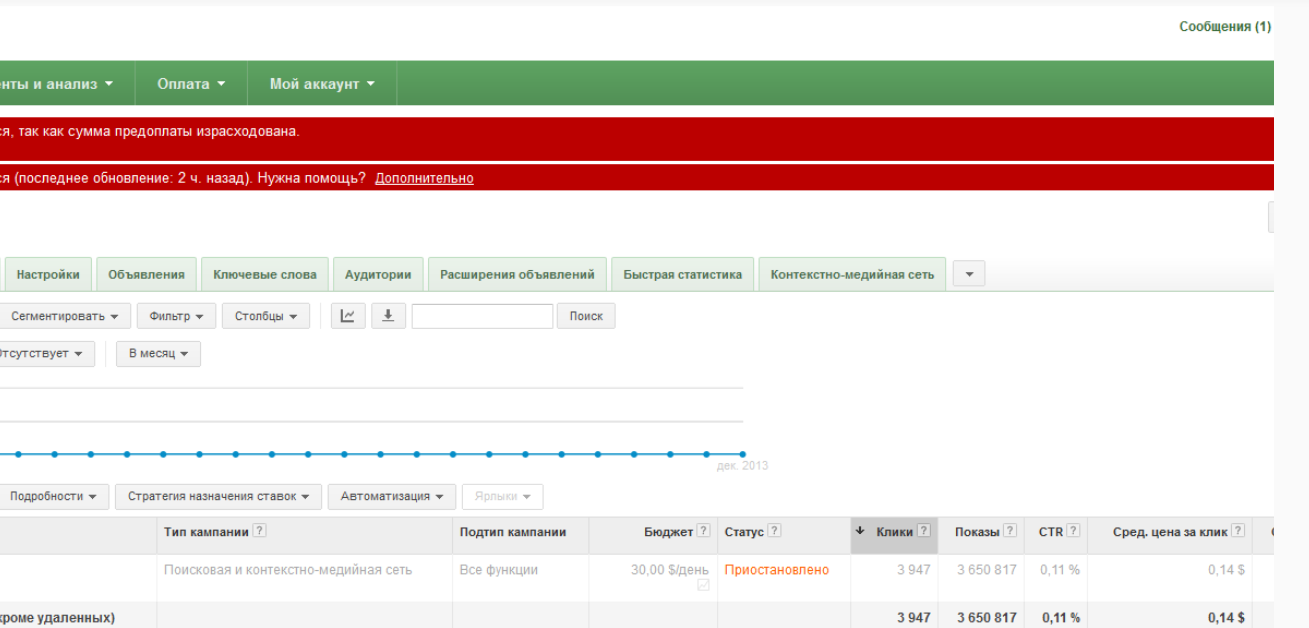The height and width of the screenshot is (628, 1309).
Task: Click the 30,00 $/день budget cell
Action: tap(670, 570)
